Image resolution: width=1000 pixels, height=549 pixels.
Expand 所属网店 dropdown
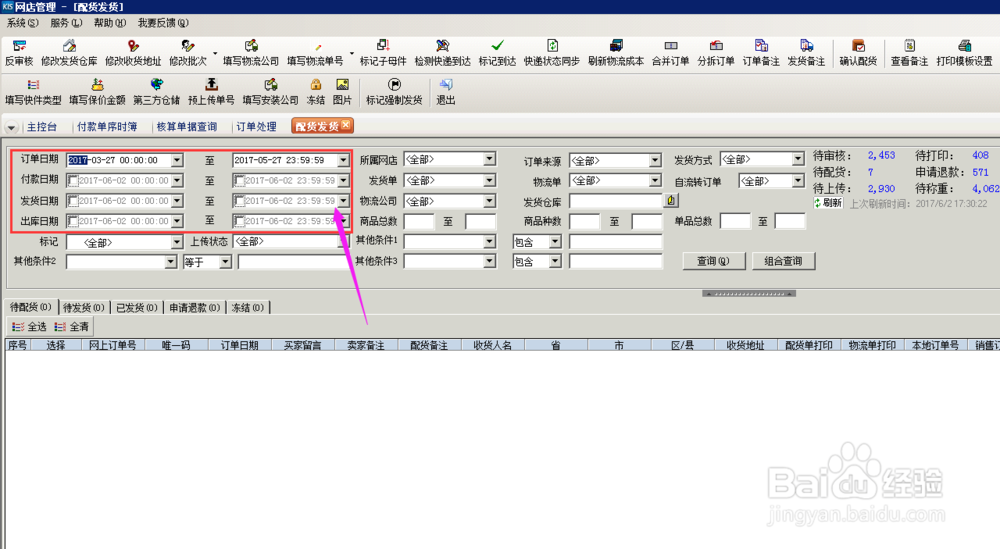(x=489, y=159)
